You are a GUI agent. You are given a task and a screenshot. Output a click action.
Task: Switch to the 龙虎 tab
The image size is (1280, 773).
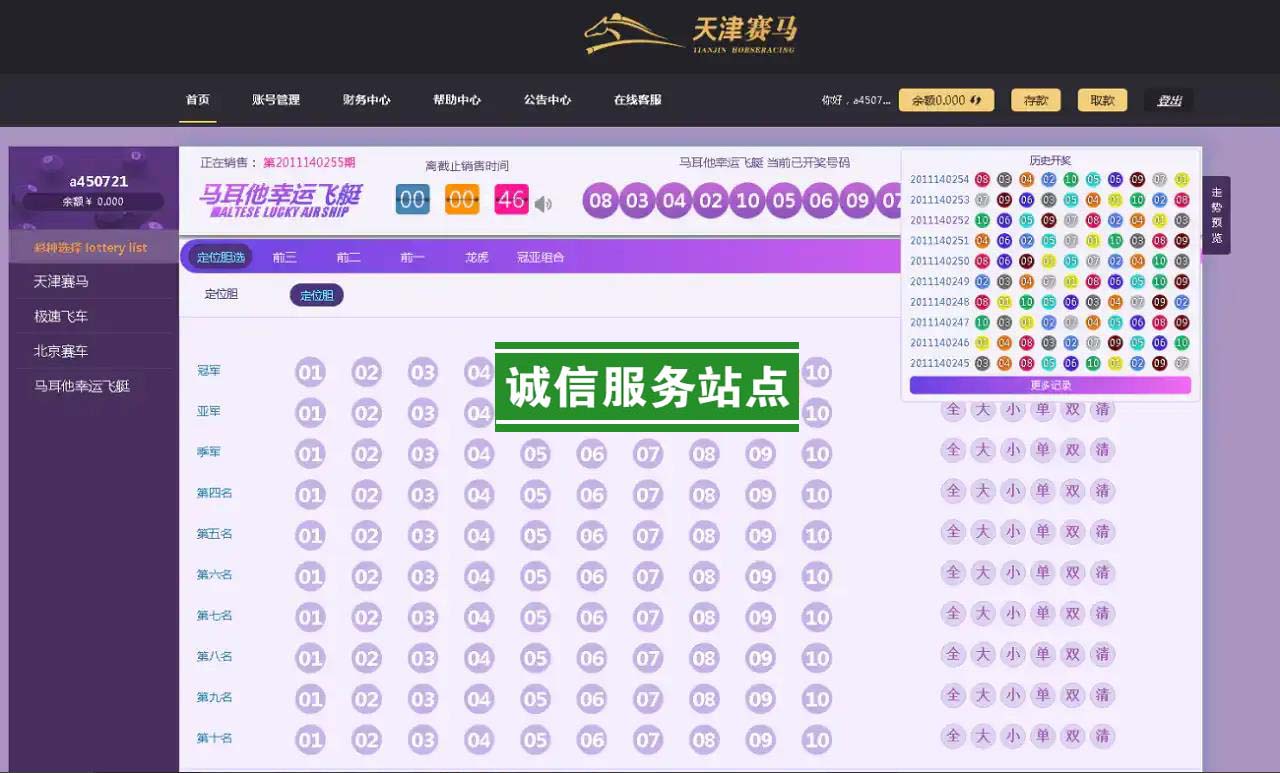(x=476, y=257)
